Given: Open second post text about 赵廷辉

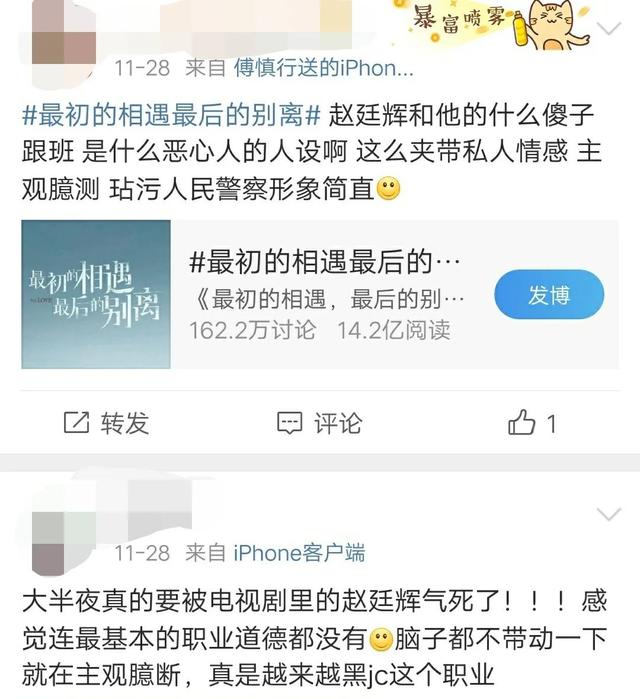Looking at the screenshot, I should tap(314, 638).
